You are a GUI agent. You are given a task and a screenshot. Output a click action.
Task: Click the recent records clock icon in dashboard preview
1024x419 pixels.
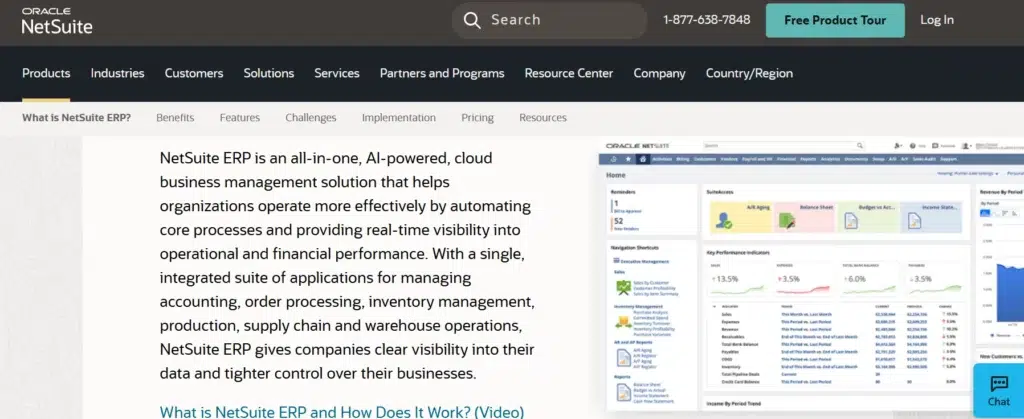coord(613,159)
